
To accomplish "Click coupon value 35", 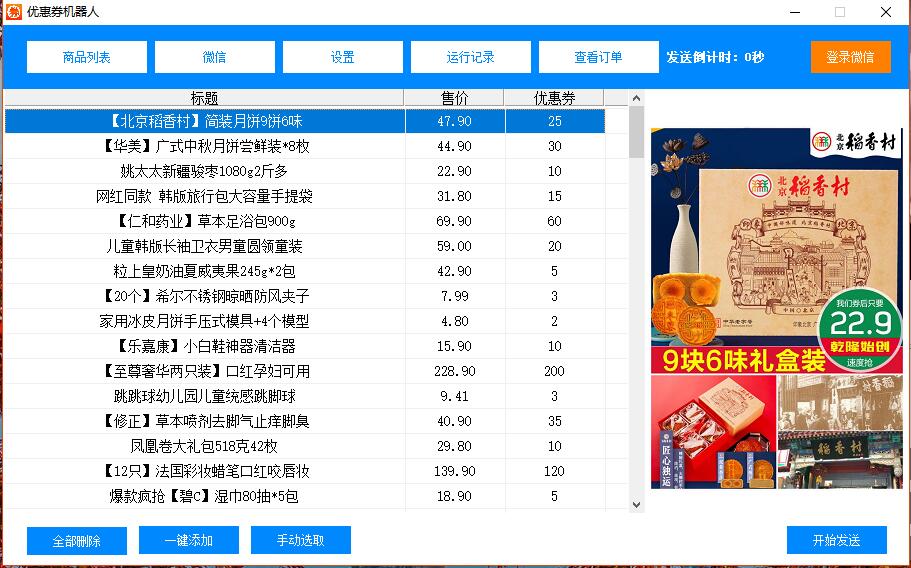I will [x=555, y=420].
